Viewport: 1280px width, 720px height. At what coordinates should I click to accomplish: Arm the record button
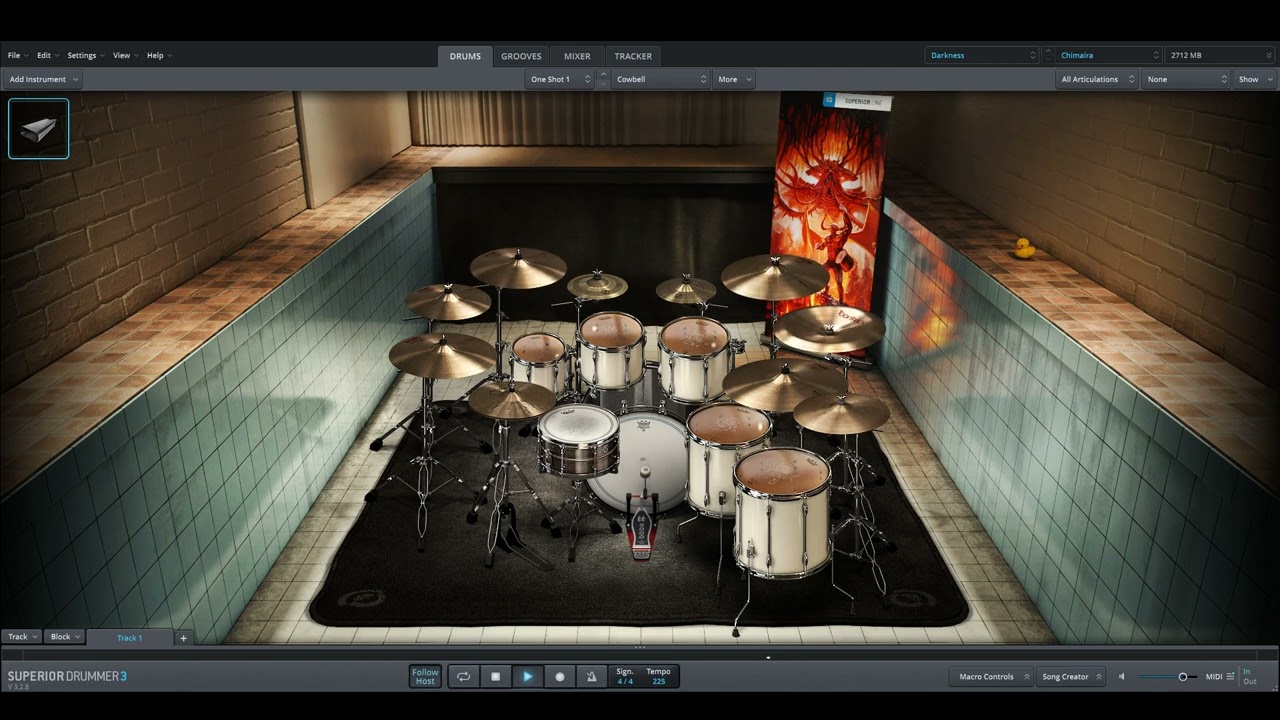(x=560, y=677)
